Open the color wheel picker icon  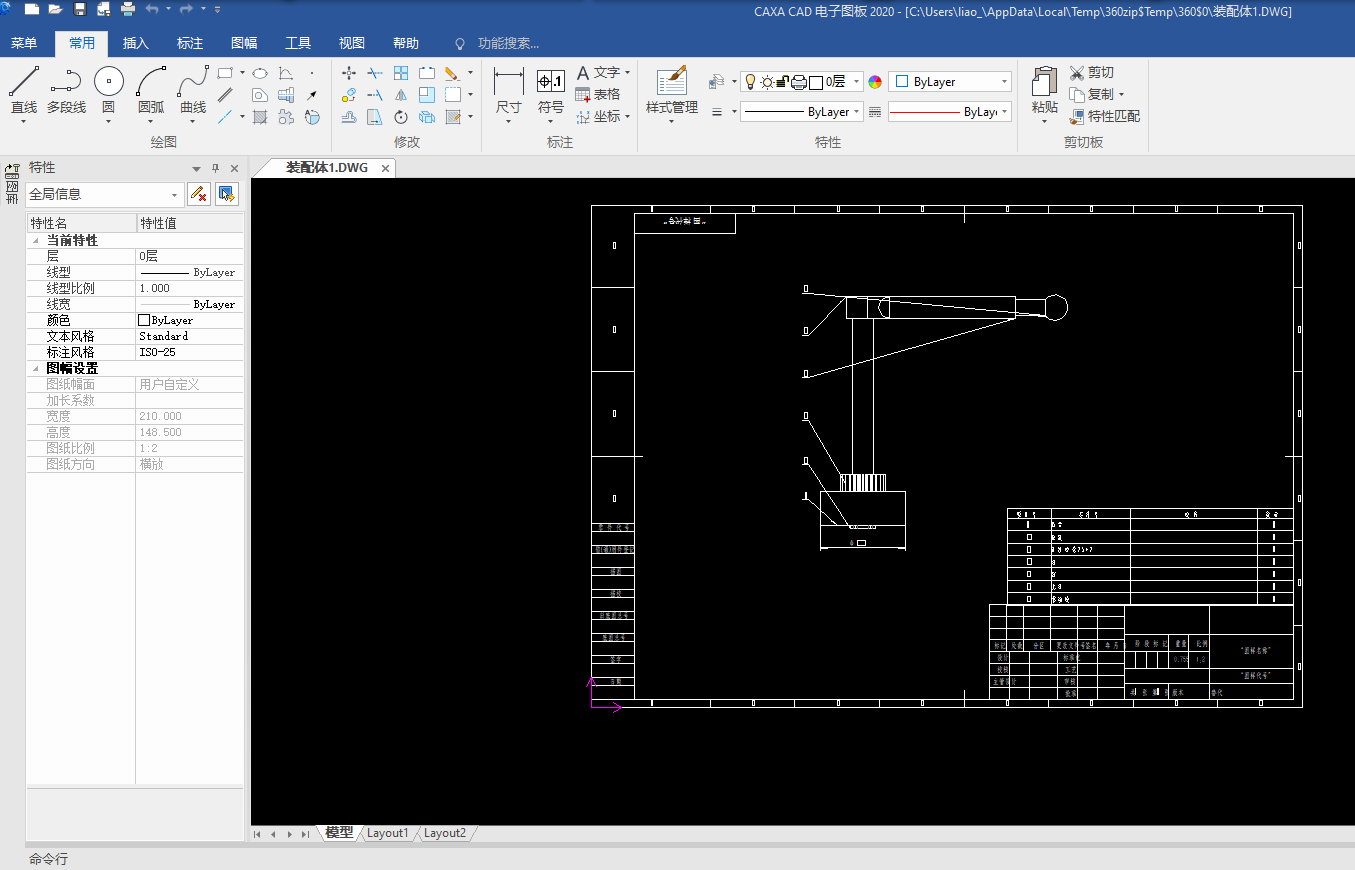pyautogui.click(x=875, y=82)
